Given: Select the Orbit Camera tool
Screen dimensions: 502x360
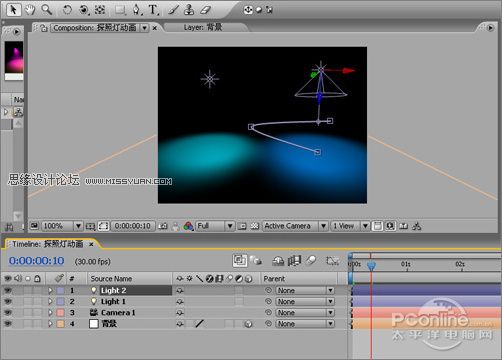Looking at the screenshot, I should coord(84,10).
